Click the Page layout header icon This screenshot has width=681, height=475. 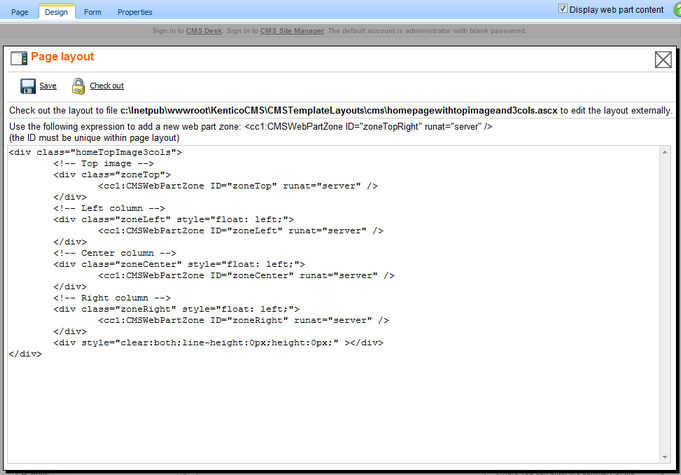tap(18, 59)
